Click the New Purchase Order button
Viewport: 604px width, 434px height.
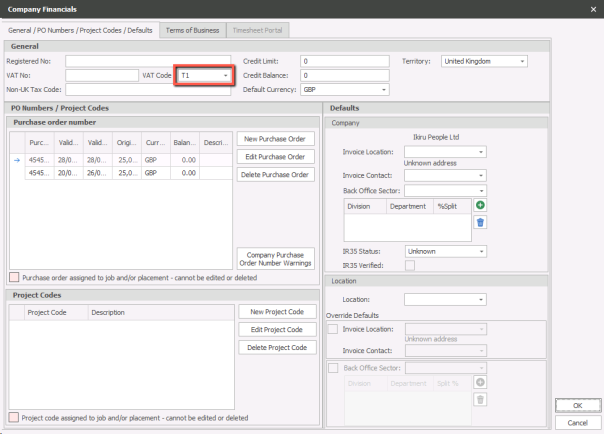tap(275, 138)
